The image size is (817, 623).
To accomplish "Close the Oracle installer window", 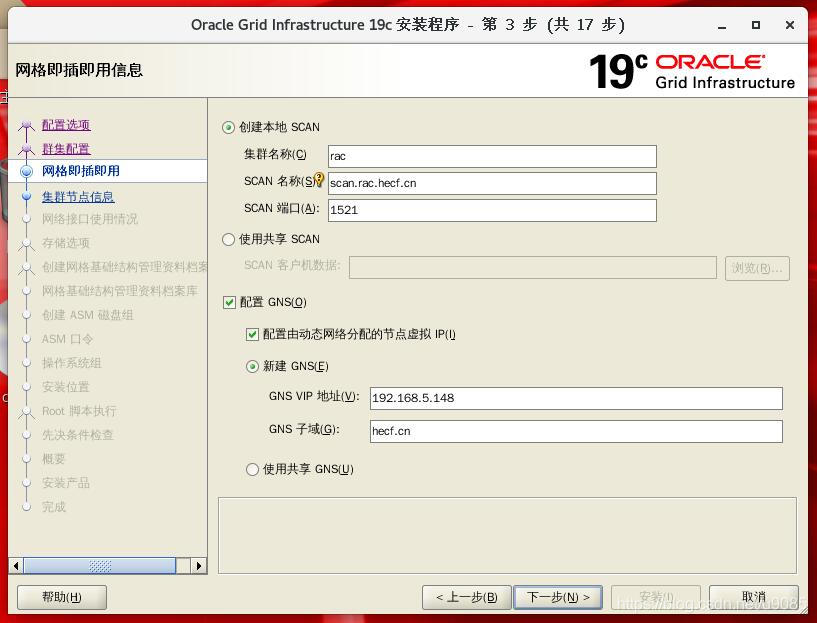I will point(790,25).
